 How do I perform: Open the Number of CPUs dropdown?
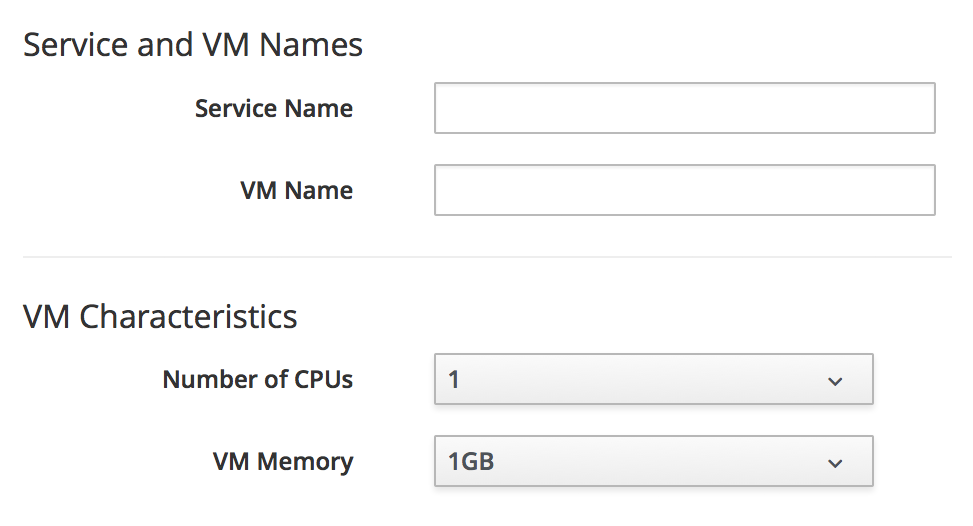click(x=654, y=380)
